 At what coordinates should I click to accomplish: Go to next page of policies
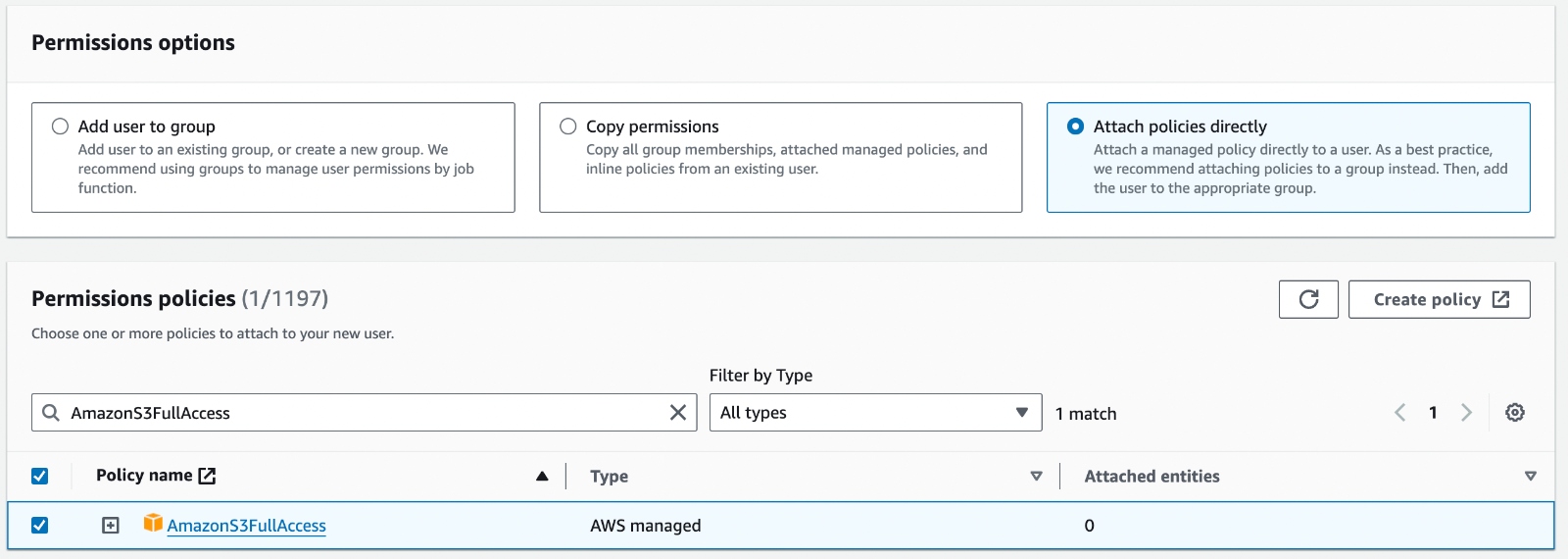pyautogui.click(x=1466, y=413)
